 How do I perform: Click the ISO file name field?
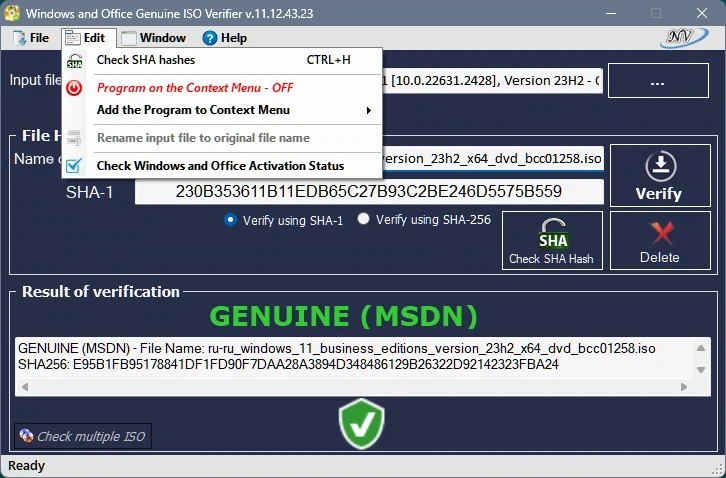coord(492,159)
